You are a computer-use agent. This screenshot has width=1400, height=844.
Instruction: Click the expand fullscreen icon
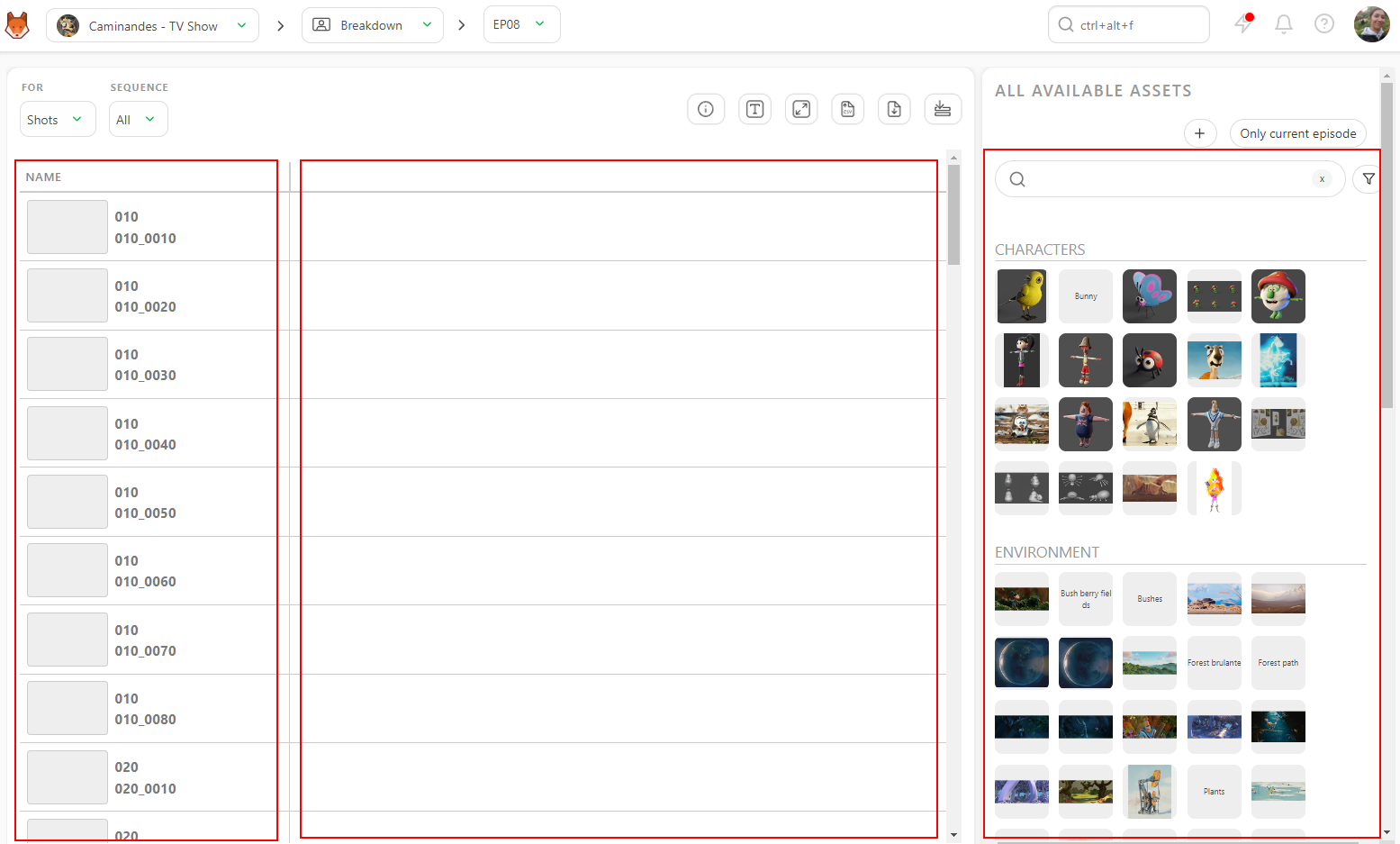[x=801, y=109]
